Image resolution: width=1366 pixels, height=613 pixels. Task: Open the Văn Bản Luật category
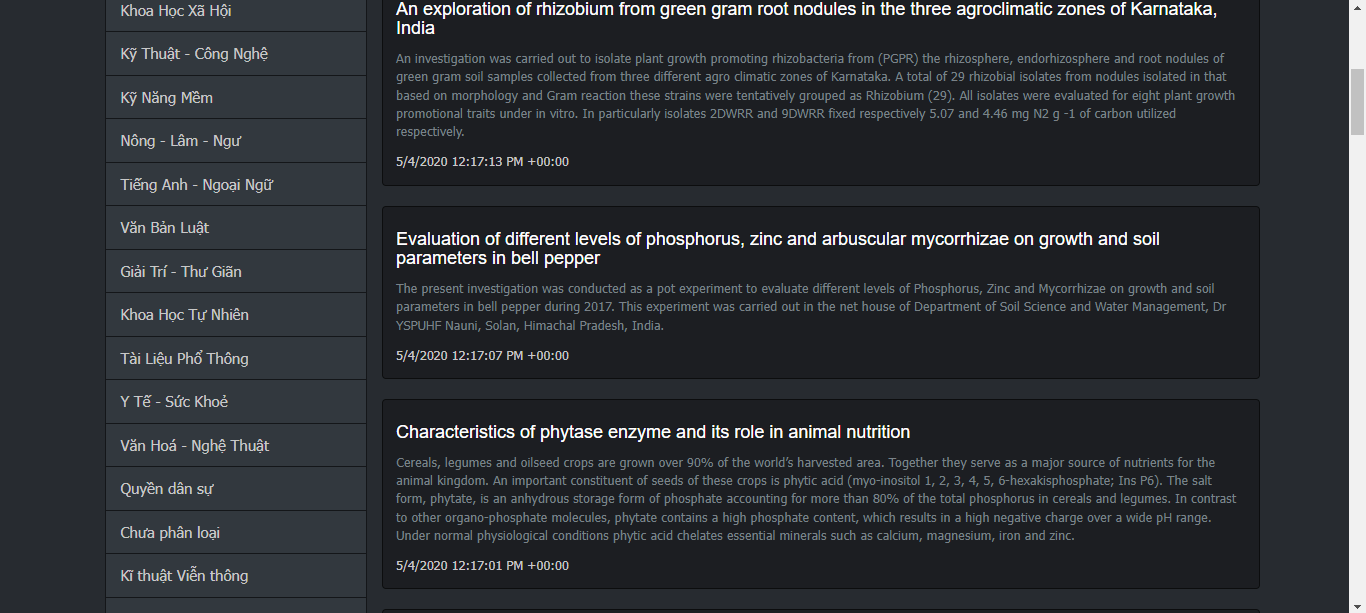click(236, 228)
